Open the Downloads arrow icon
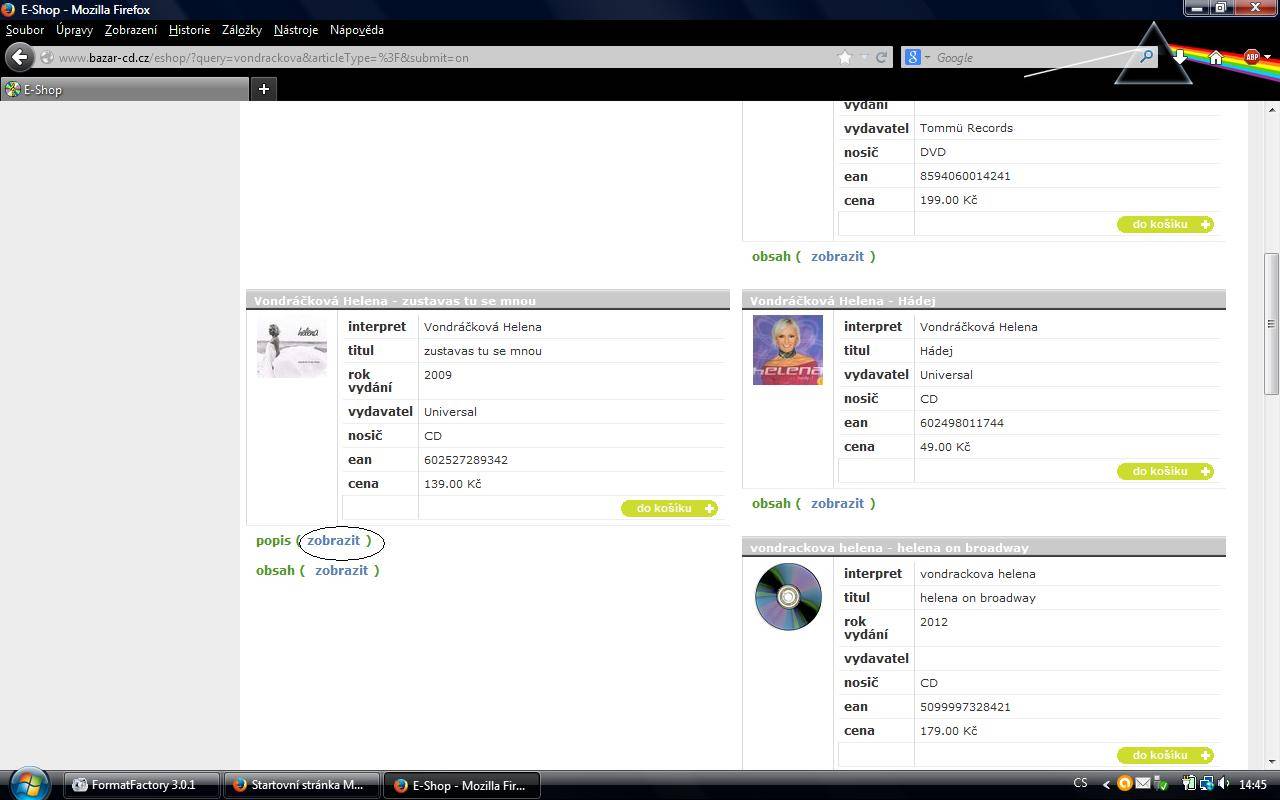 (x=1180, y=57)
